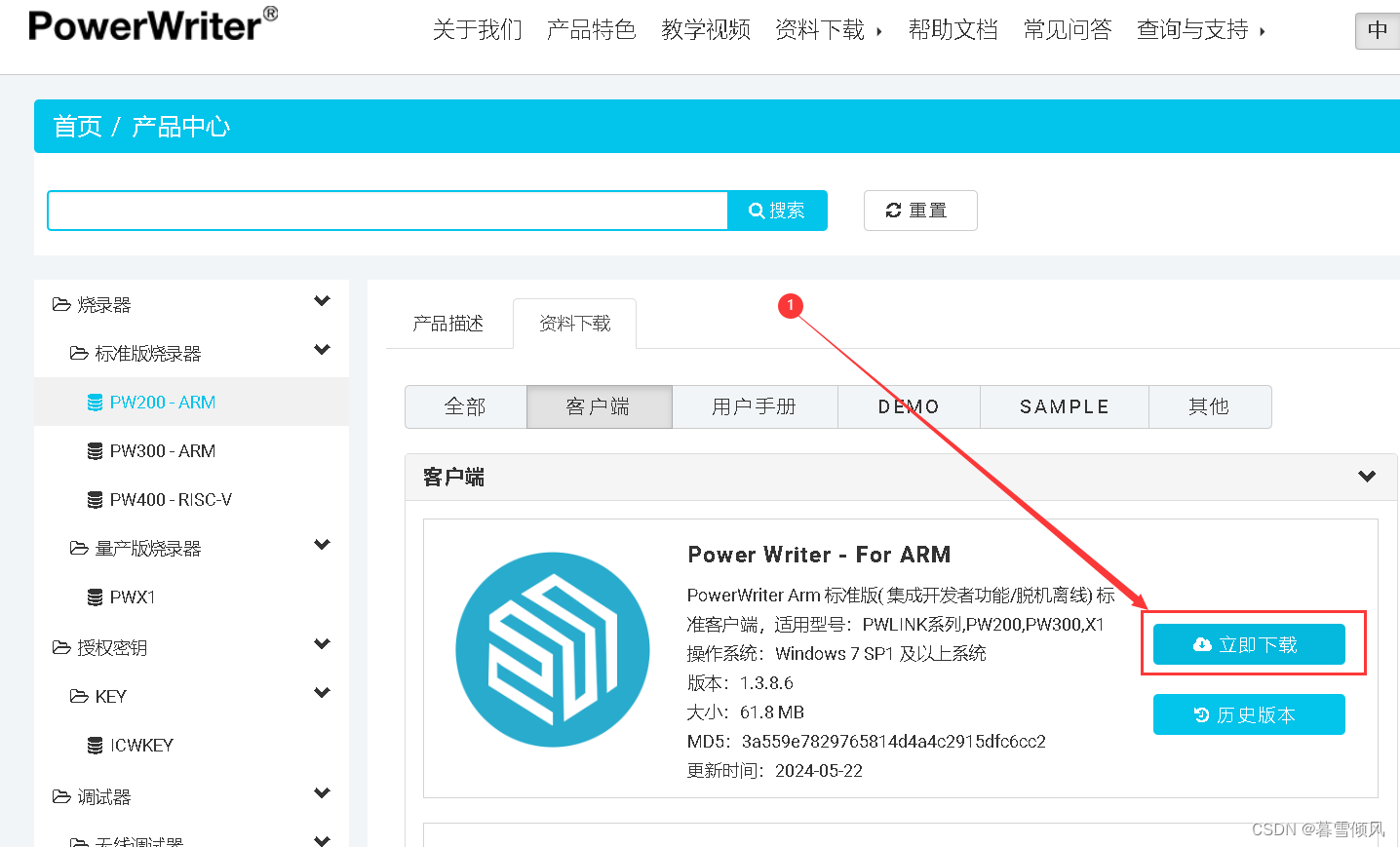Image resolution: width=1400 pixels, height=847 pixels.
Task: Click the database icon beside PW400 - RISC-V
Action: pyautogui.click(x=96, y=500)
